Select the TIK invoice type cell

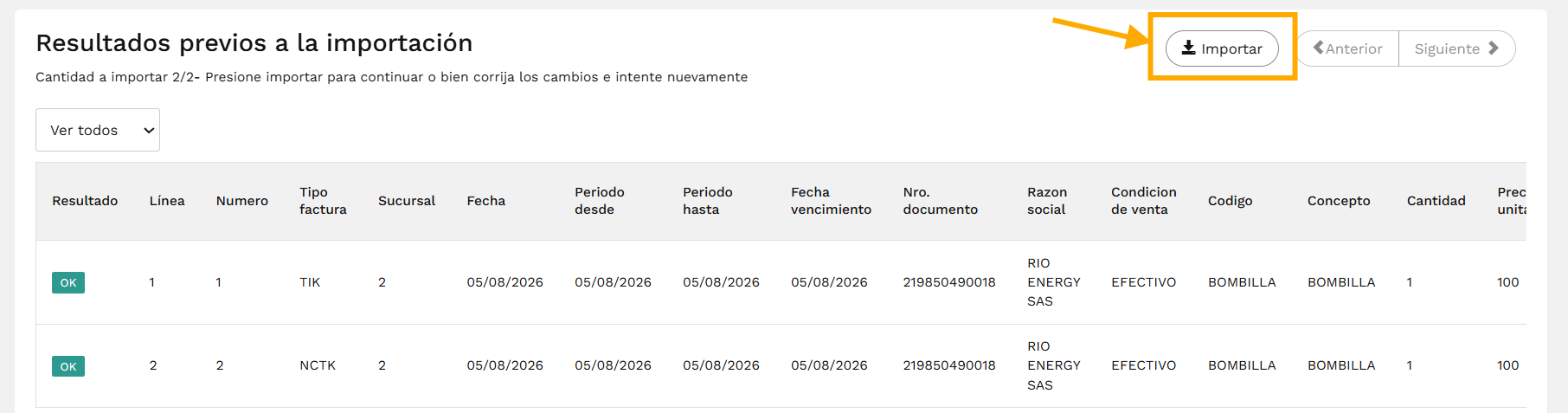tap(310, 282)
